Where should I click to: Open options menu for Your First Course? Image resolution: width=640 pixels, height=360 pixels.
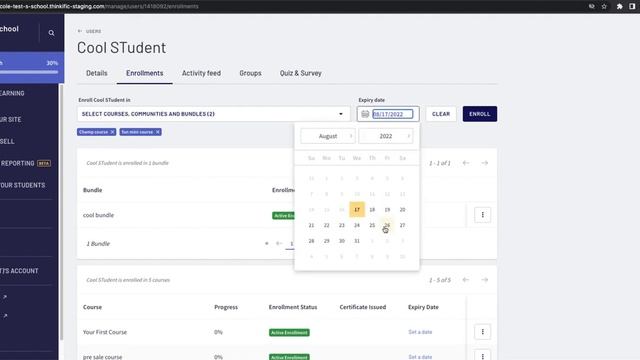pyautogui.click(x=482, y=332)
